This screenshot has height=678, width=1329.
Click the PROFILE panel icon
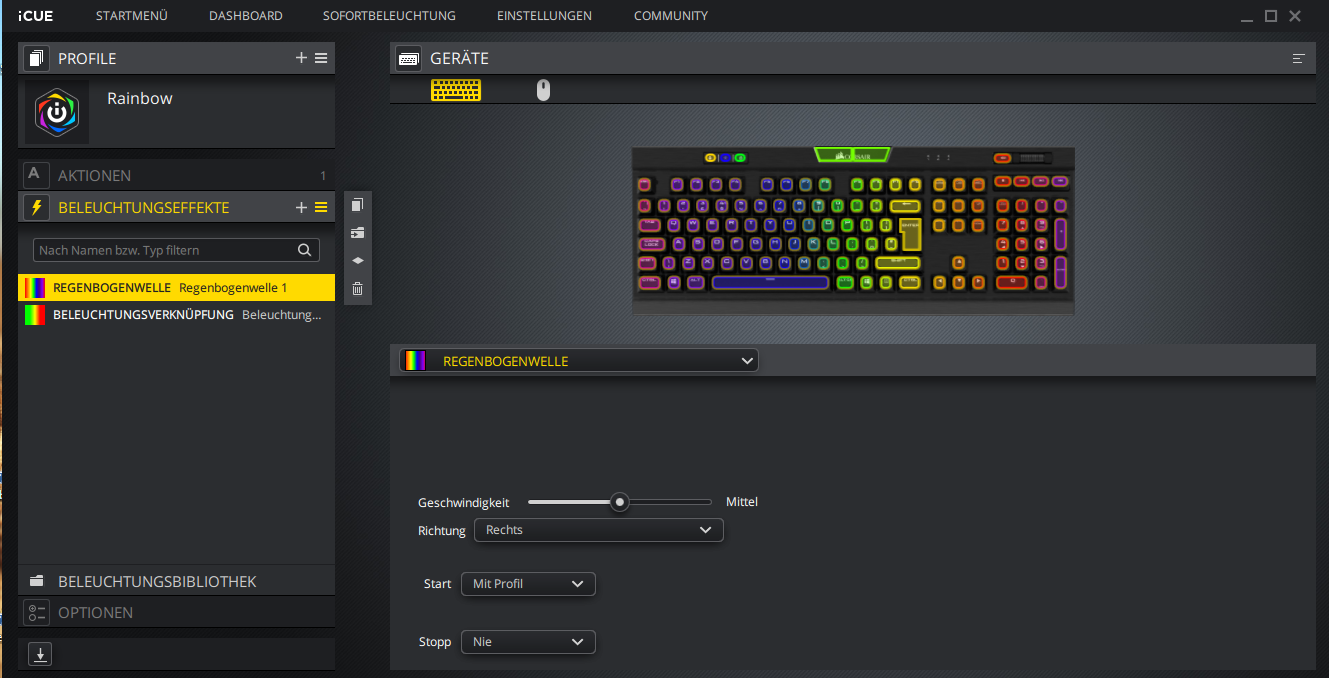click(37, 58)
